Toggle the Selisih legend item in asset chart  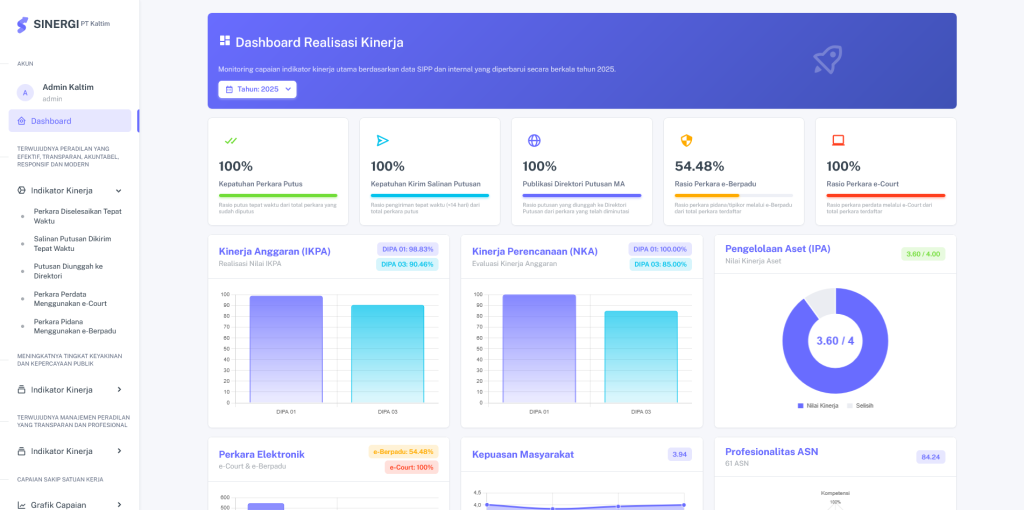(860, 406)
